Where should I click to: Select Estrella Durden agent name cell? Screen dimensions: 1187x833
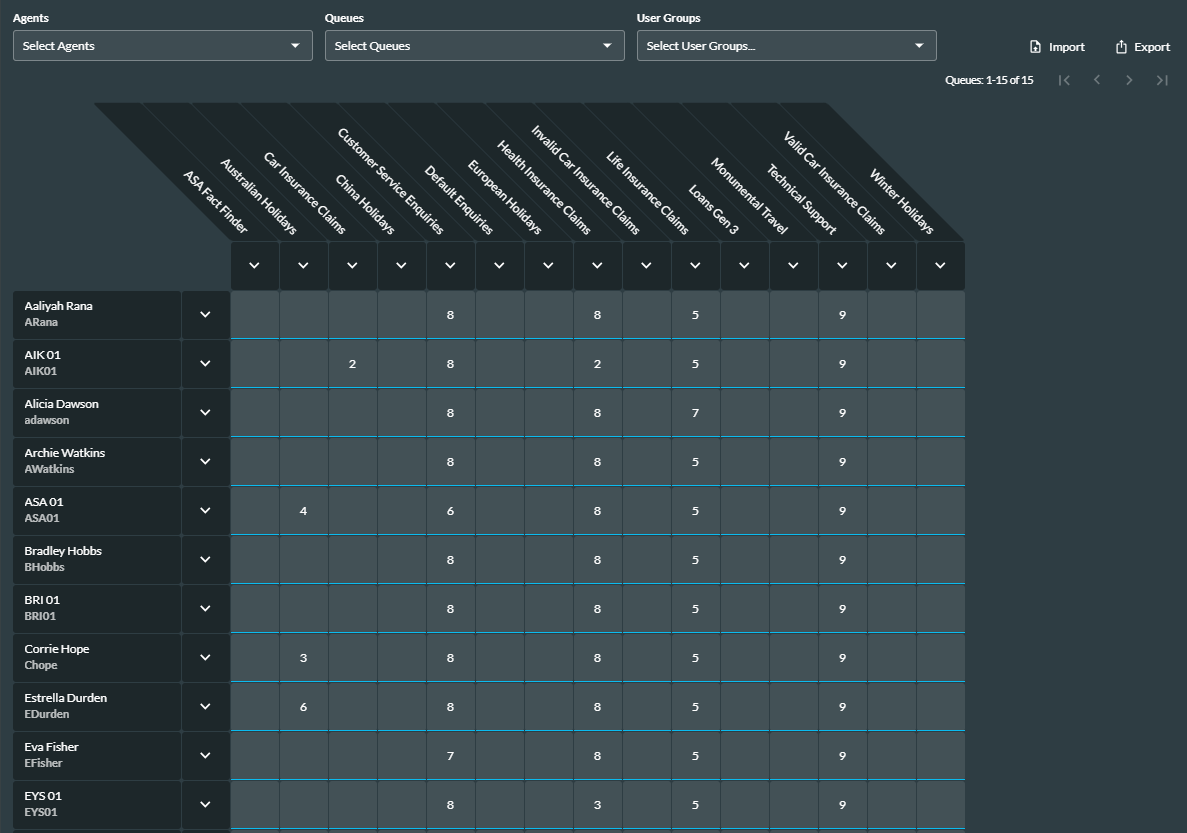[x=97, y=707]
